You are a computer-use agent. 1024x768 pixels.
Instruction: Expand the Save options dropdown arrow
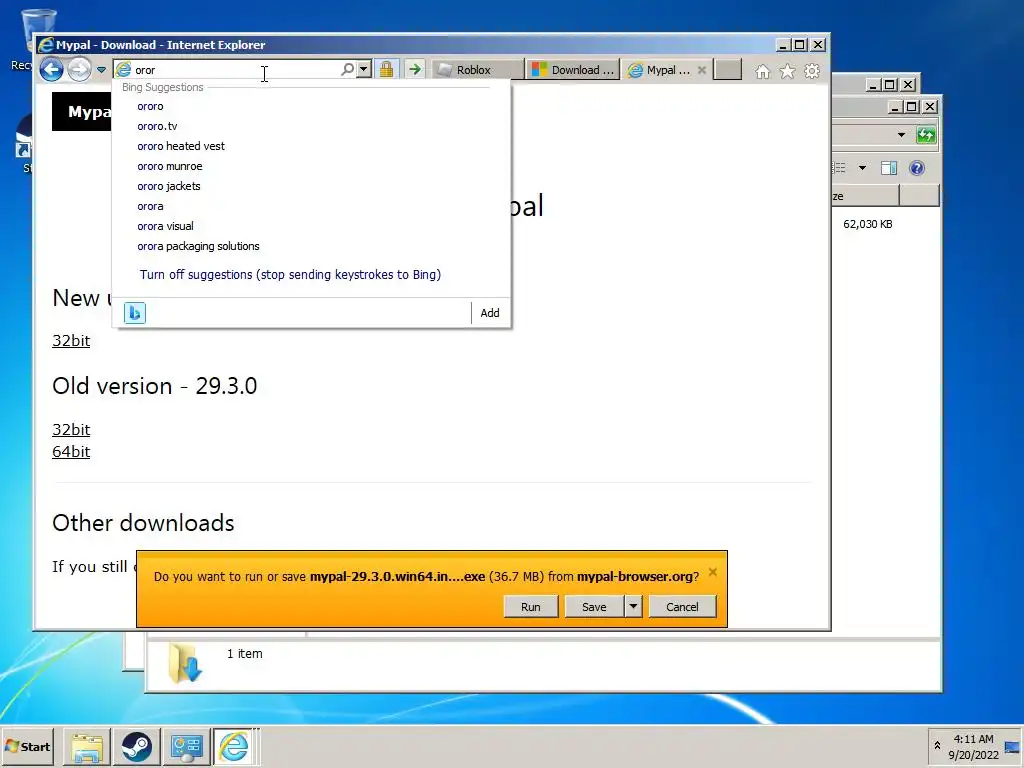click(633, 607)
